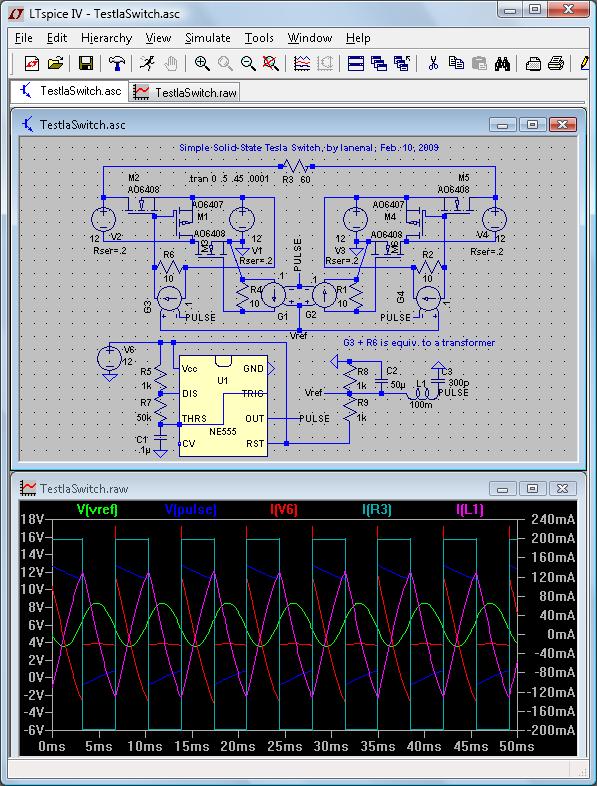Close the TestlaSwitch.raw waveform window

pyautogui.click(x=562, y=488)
